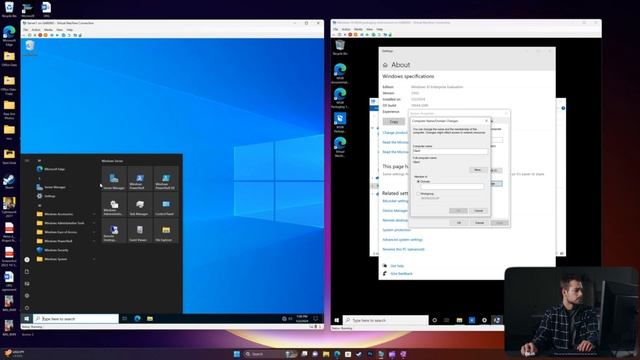Click Computer name text field
Image resolution: width=640 pixels, height=360 pixels.
tap(450, 151)
